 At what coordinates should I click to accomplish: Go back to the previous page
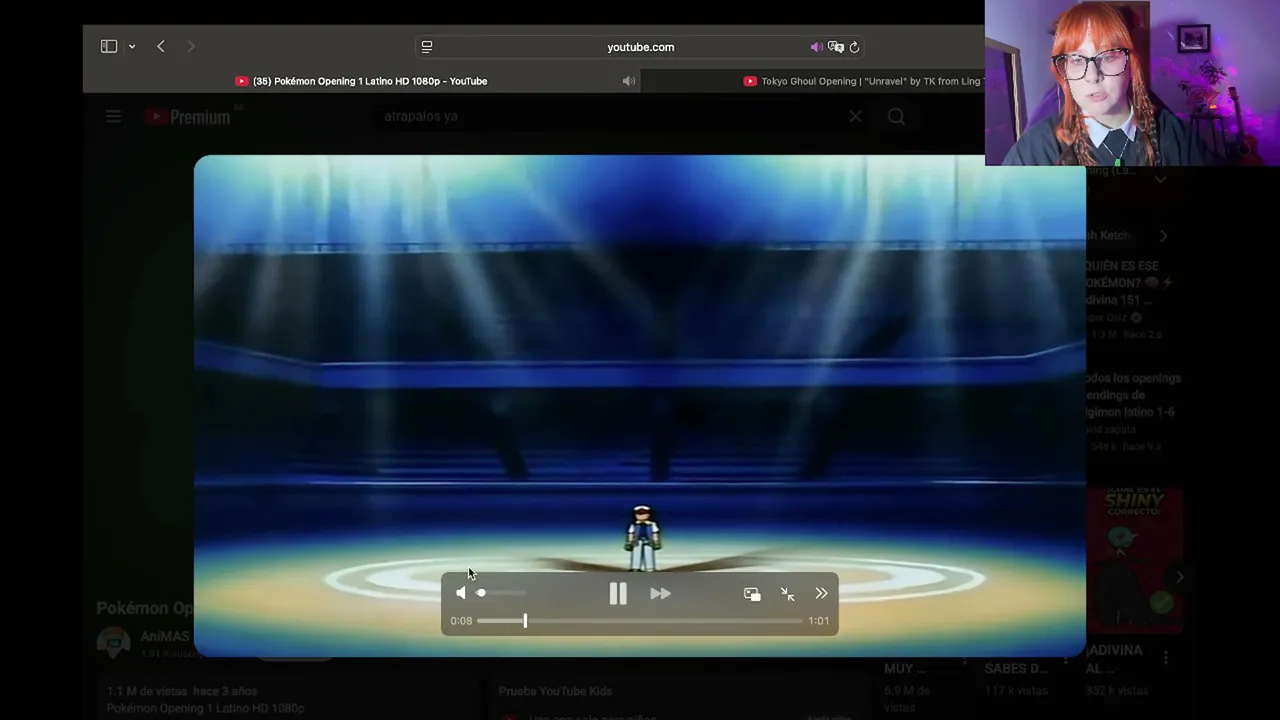[160, 46]
